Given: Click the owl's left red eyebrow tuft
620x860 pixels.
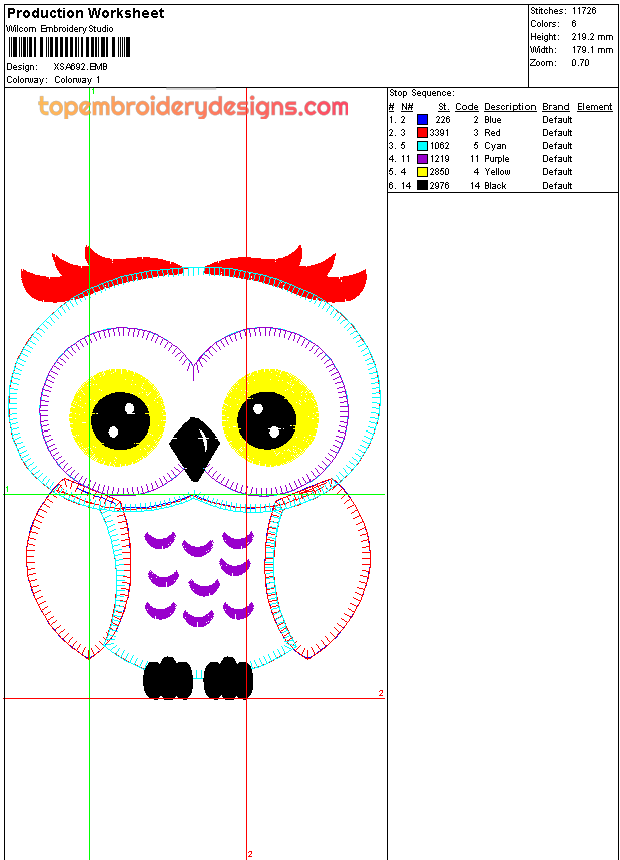Looking at the screenshot, I should [x=102, y=276].
